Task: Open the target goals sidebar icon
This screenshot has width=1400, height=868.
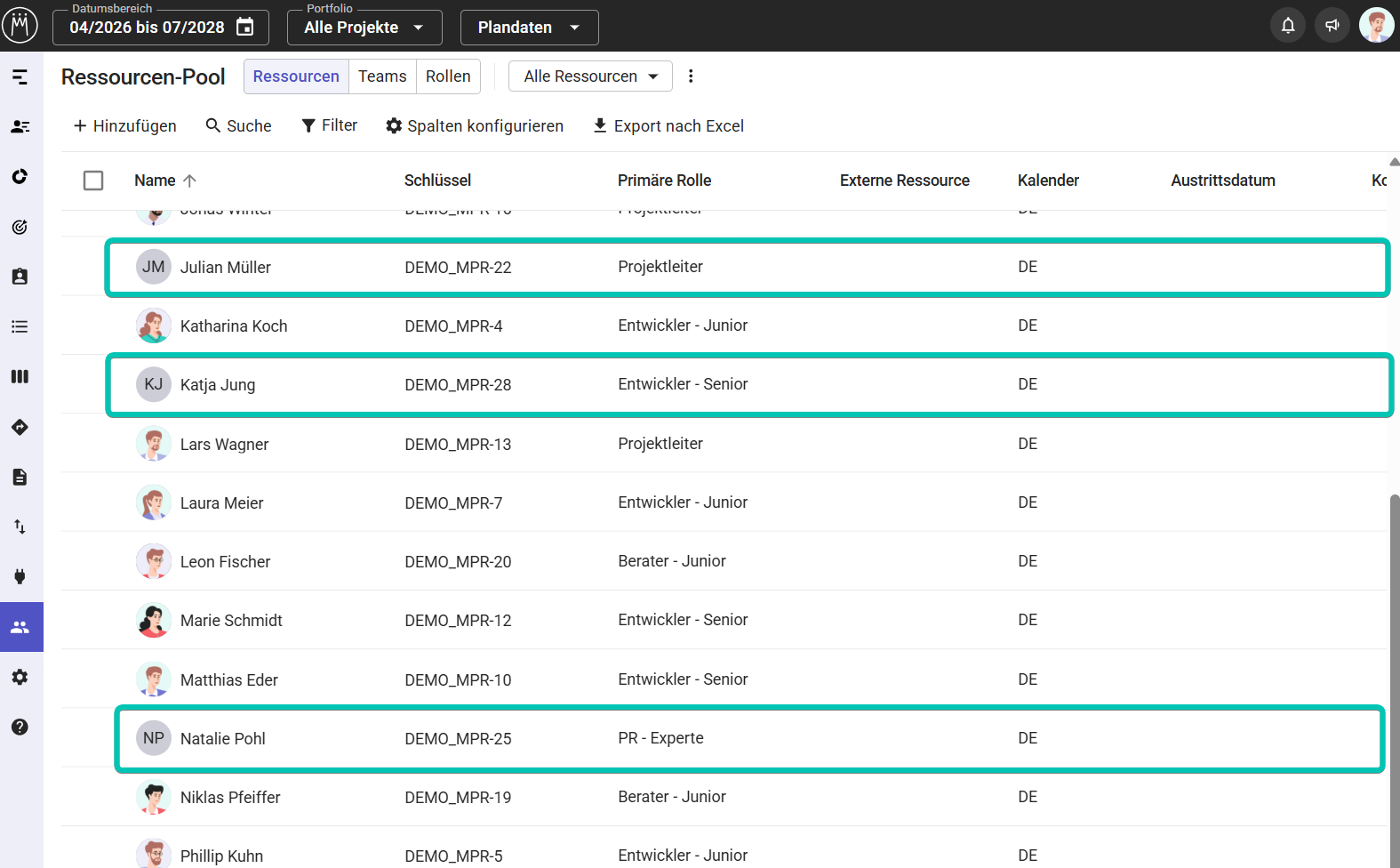Action: [x=20, y=227]
